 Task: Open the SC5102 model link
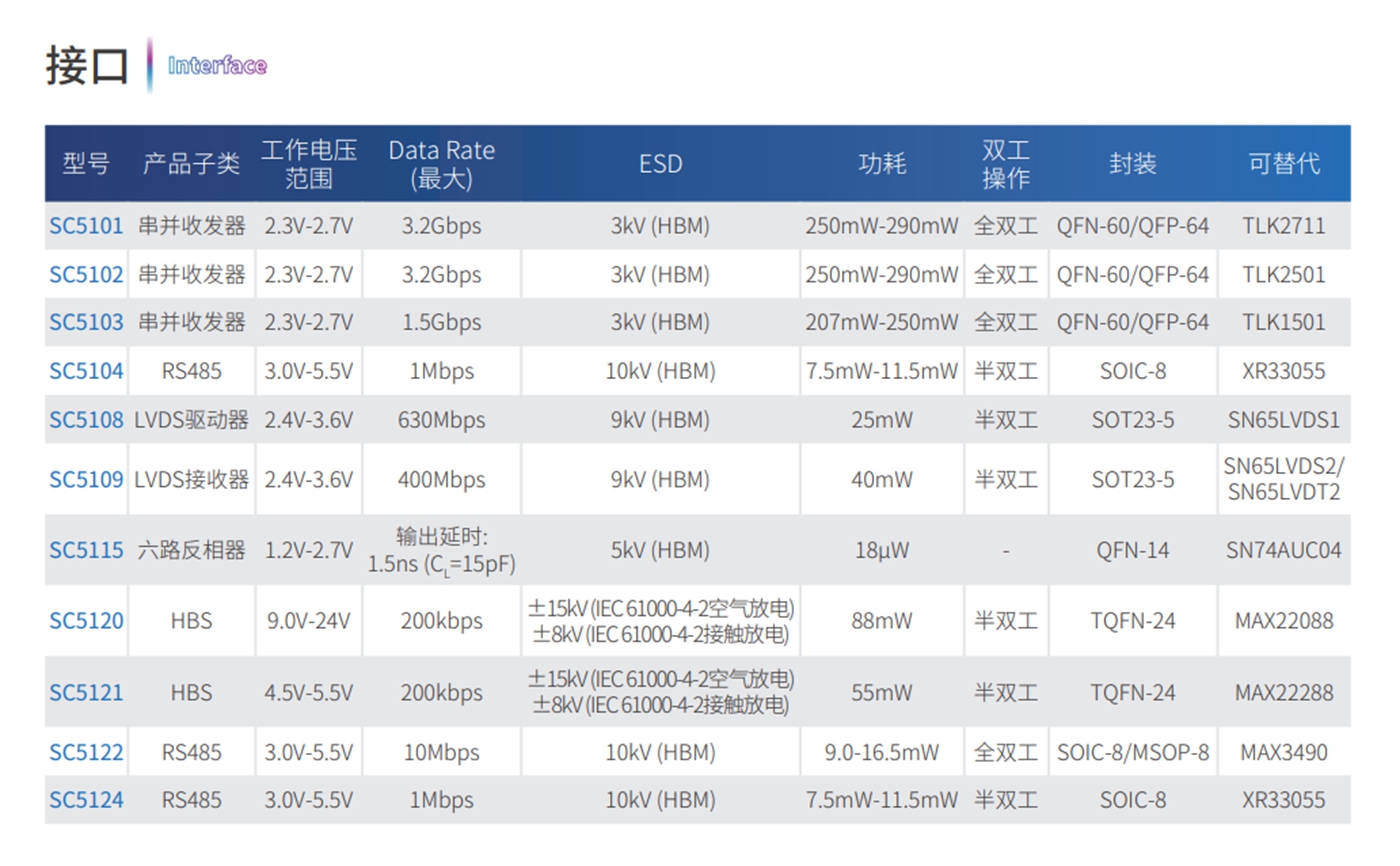point(87,274)
